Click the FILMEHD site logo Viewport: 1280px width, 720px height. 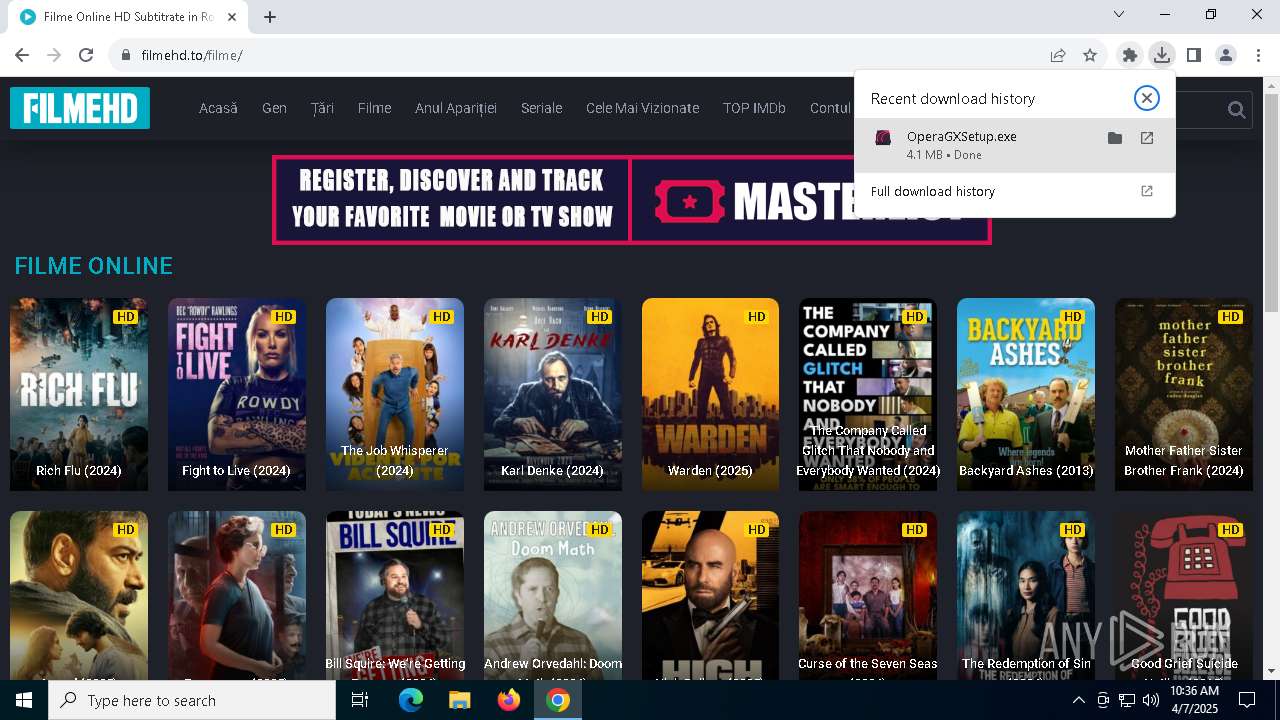coord(80,108)
